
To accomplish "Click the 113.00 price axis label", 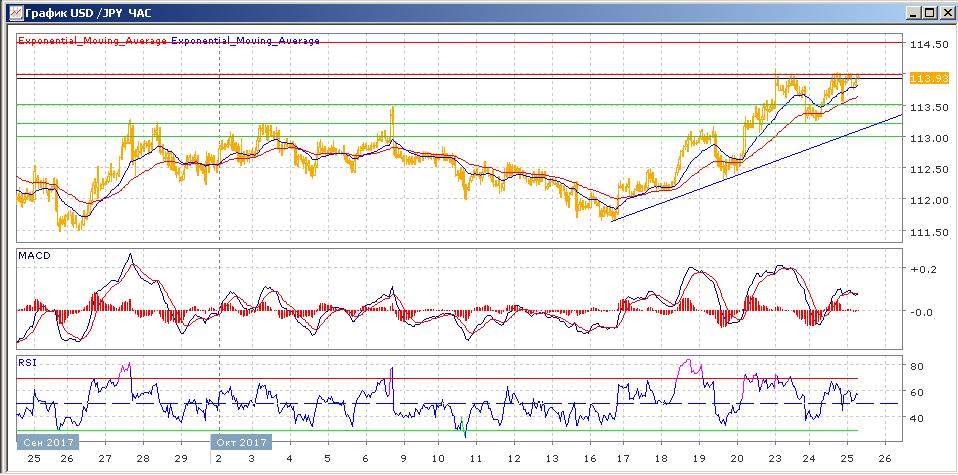I will (x=926, y=138).
